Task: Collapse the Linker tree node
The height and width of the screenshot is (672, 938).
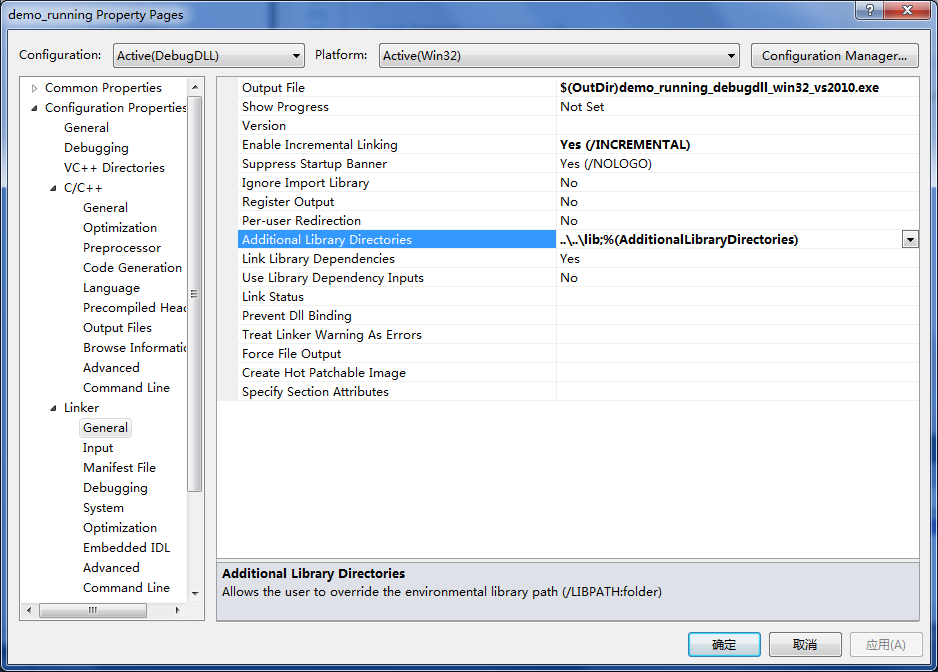Action: [x=54, y=408]
